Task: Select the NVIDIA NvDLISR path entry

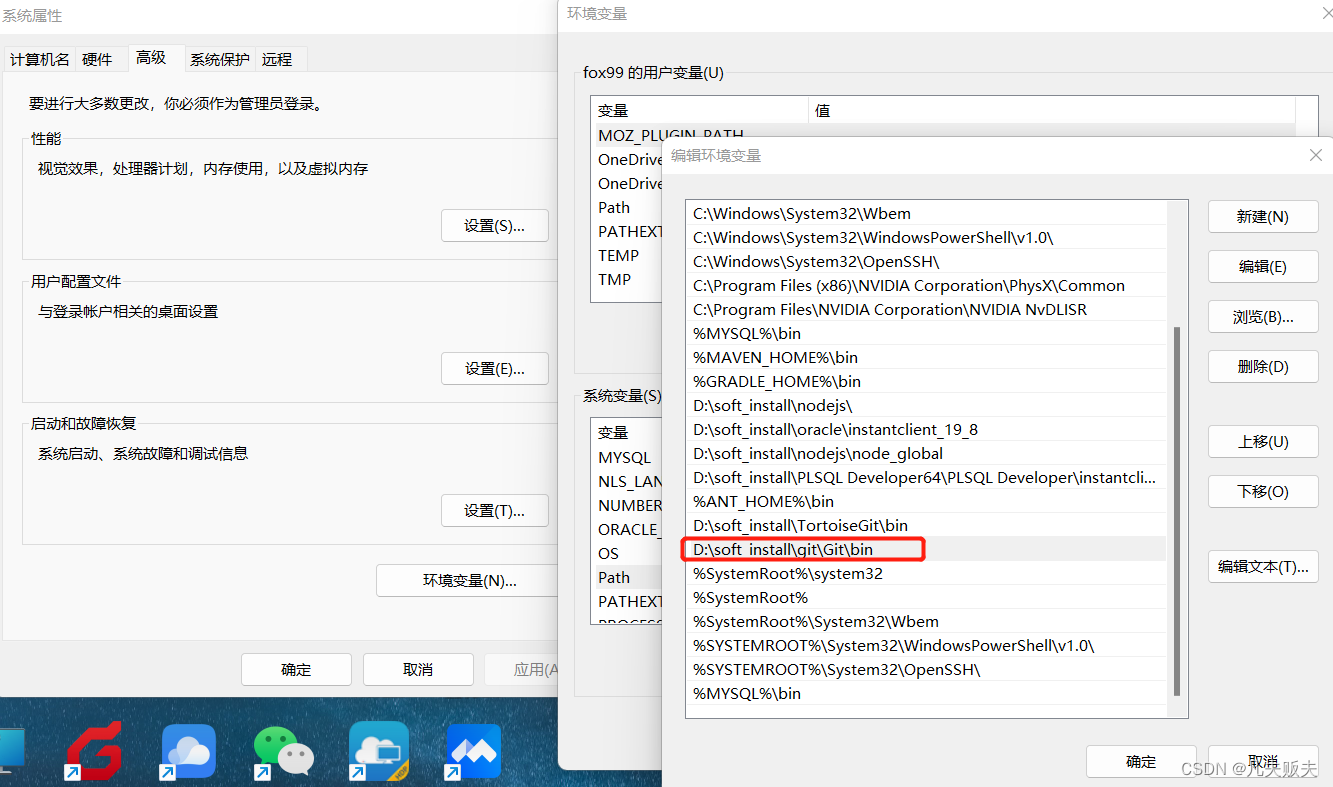Action: (926, 309)
